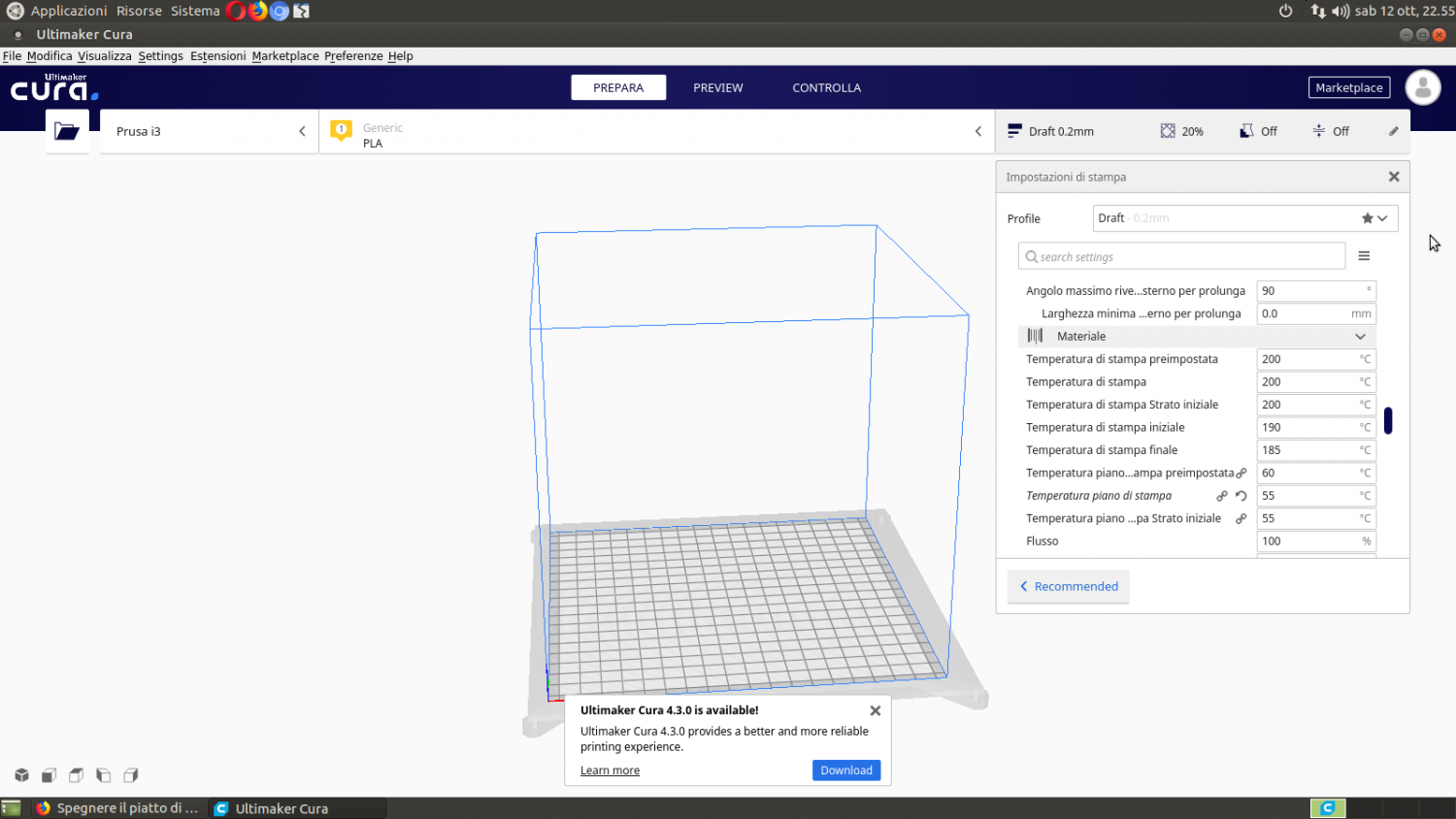This screenshot has height=819, width=1456.
Task: Open the Visualizza menu
Action: 104,56
